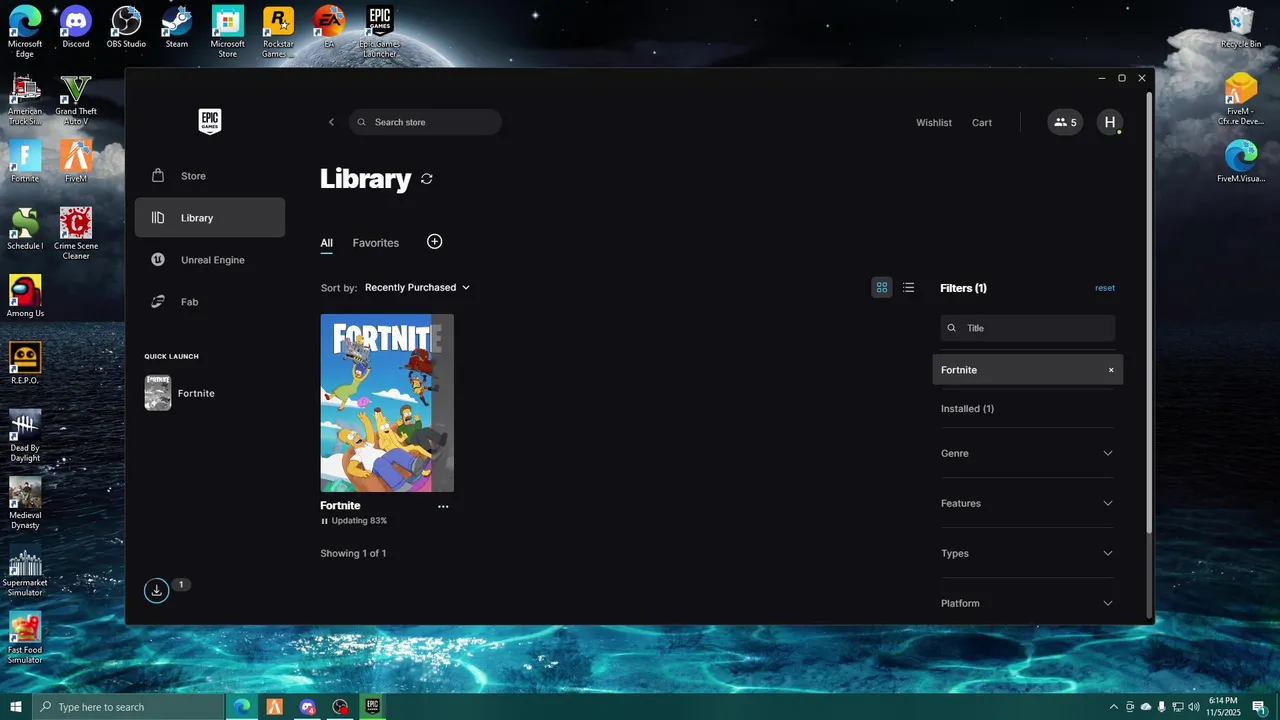Open Microsoft Store desktop shortcut
1280x720 pixels.
[228, 32]
